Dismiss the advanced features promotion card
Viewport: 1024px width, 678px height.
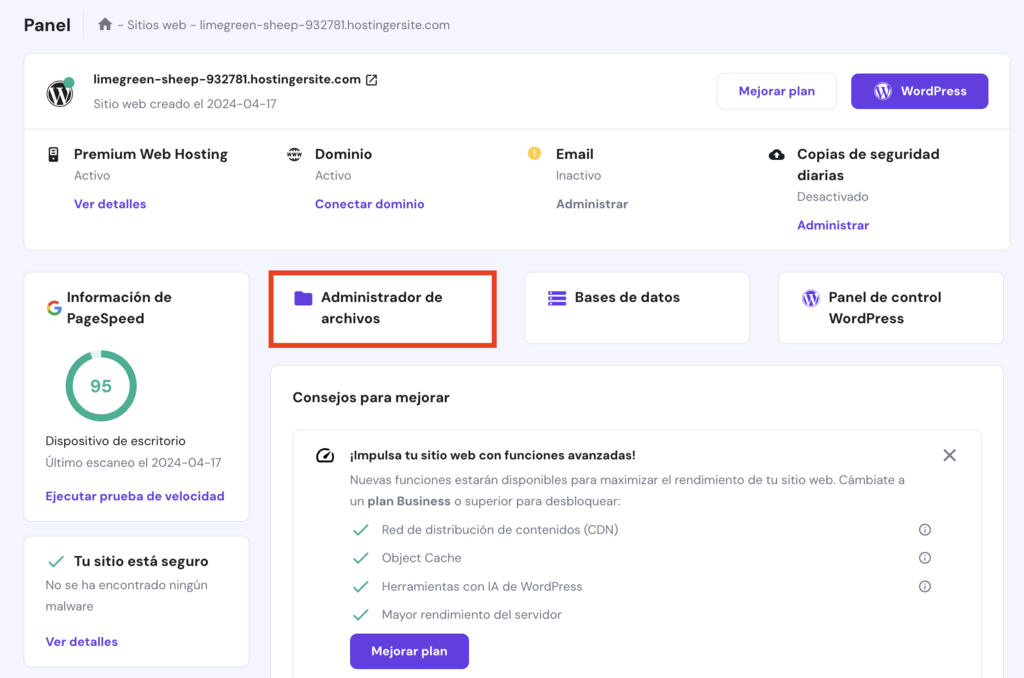coord(949,454)
